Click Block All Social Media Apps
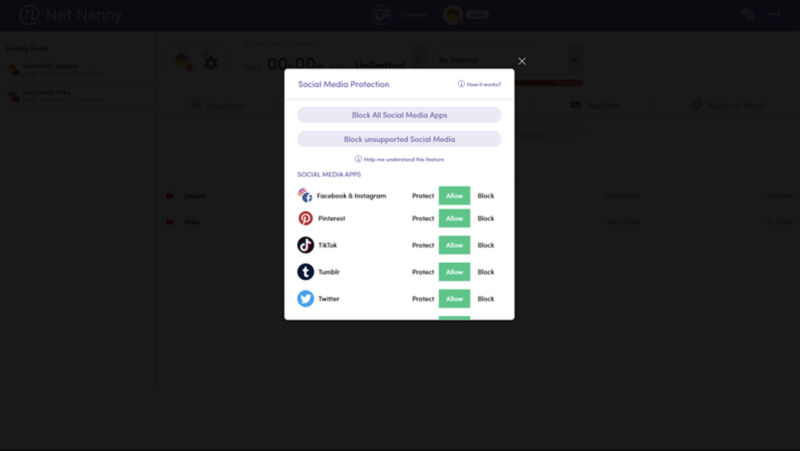 [x=399, y=115]
